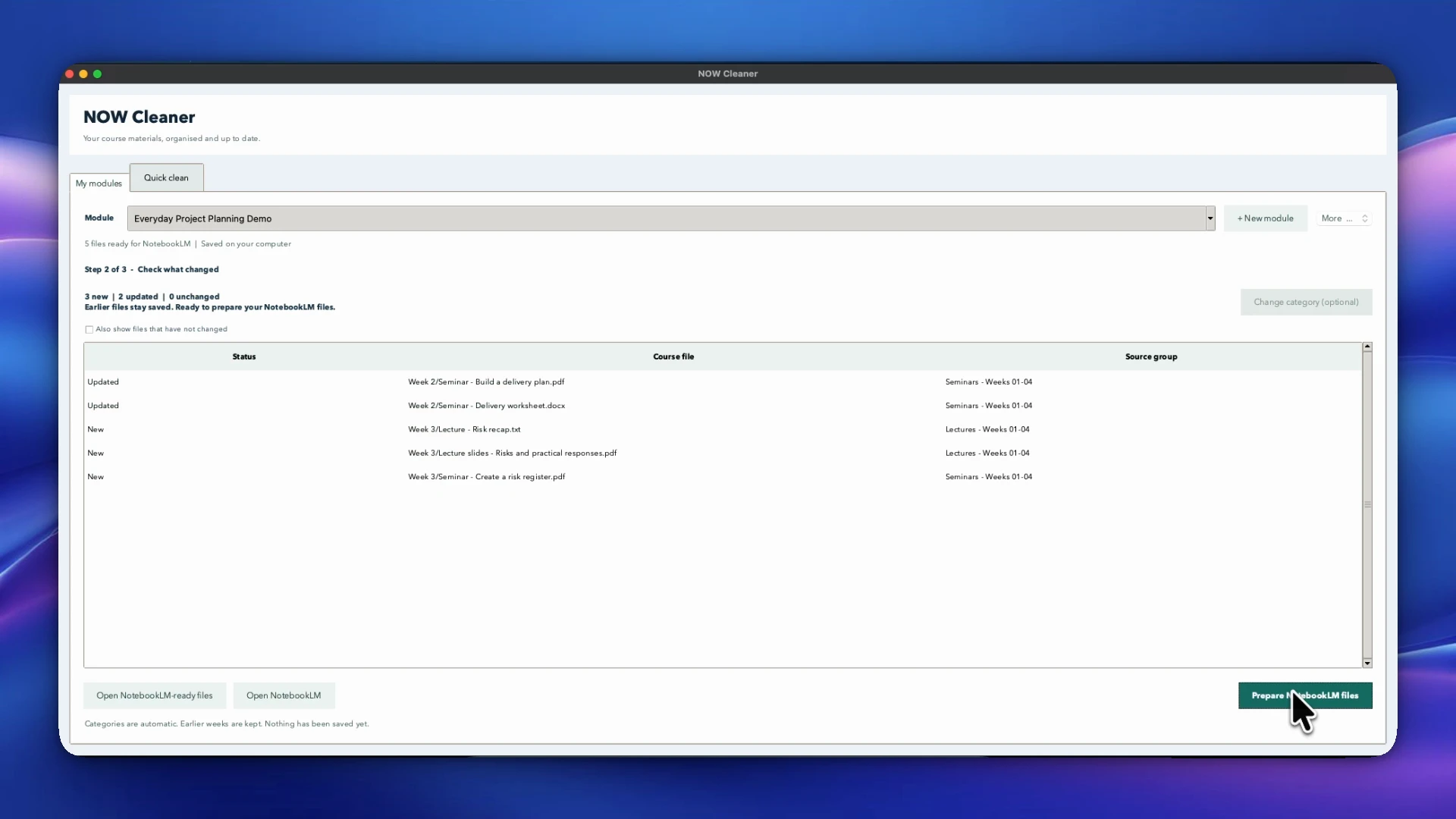Maximize the window with the green button
The height and width of the screenshot is (819, 1456).
97,74
